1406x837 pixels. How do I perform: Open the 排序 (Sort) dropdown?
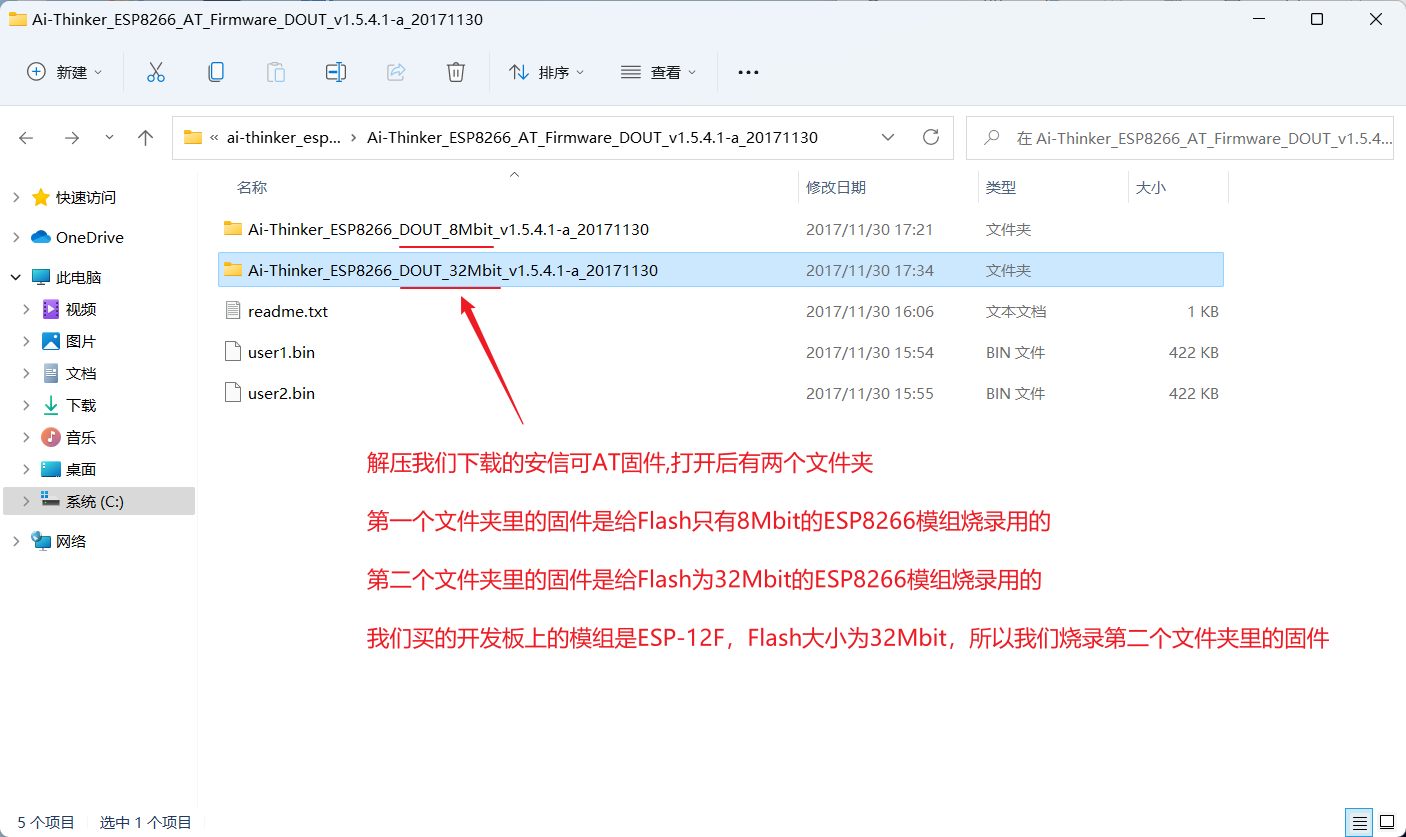coord(546,72)
